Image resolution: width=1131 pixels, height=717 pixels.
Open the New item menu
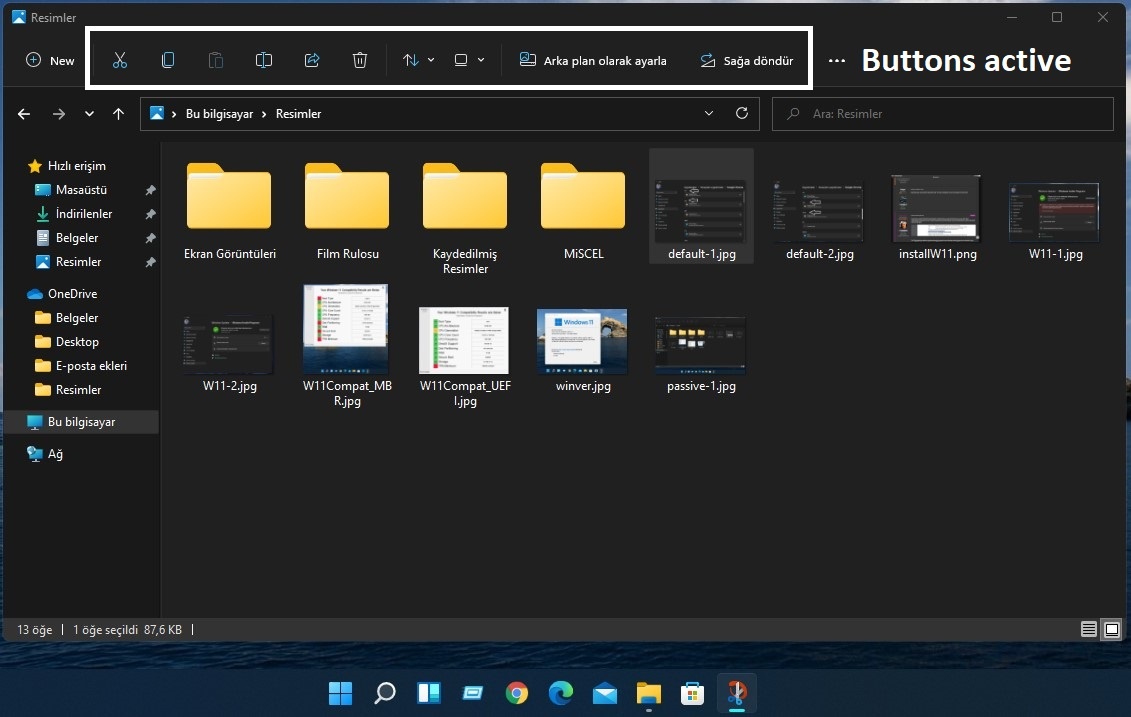[50, 60]
